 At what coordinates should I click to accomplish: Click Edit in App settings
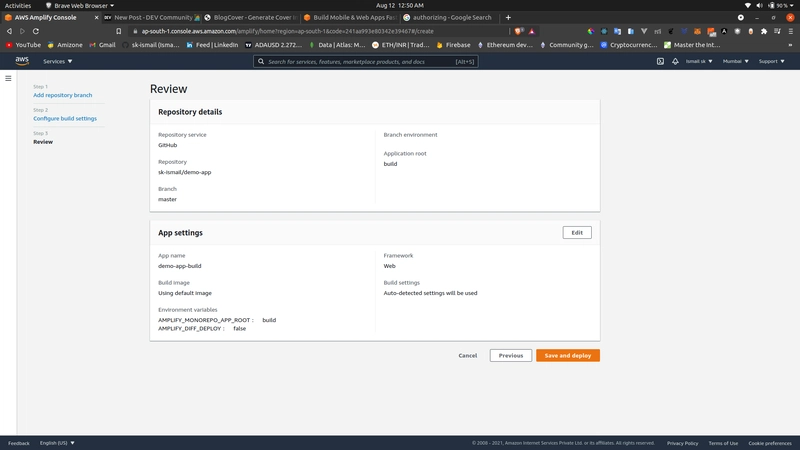[x=577, y=232]
